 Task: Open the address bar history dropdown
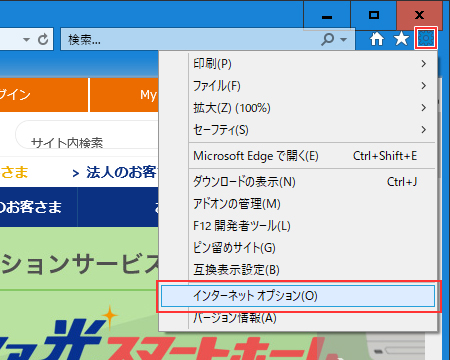(26, 40)
